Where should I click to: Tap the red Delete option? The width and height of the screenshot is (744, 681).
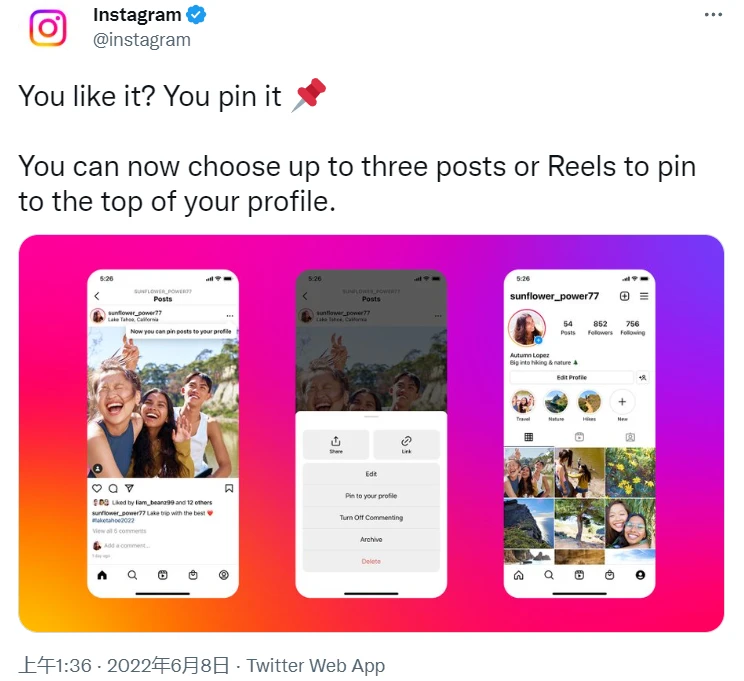[x=371, y=561]
